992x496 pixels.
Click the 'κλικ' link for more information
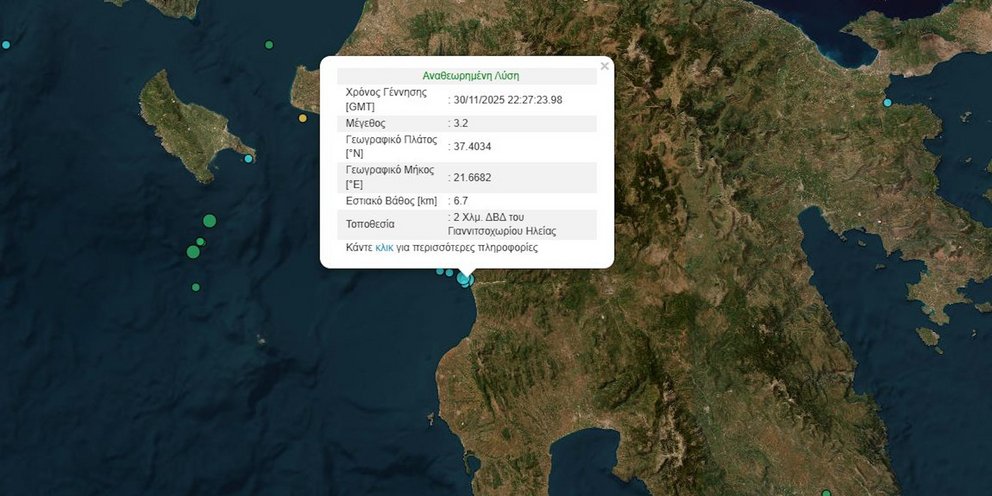[384, 247]
